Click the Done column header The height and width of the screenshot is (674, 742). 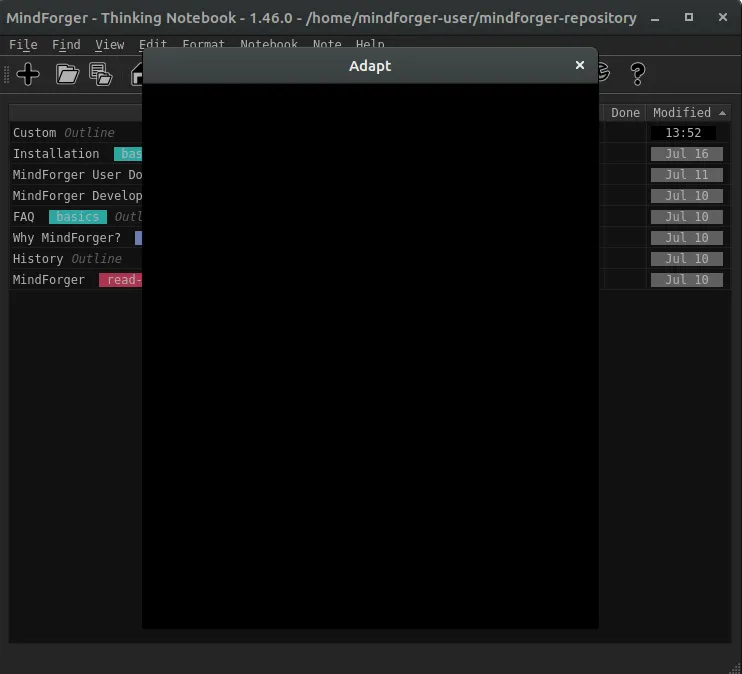coord(625,113)
